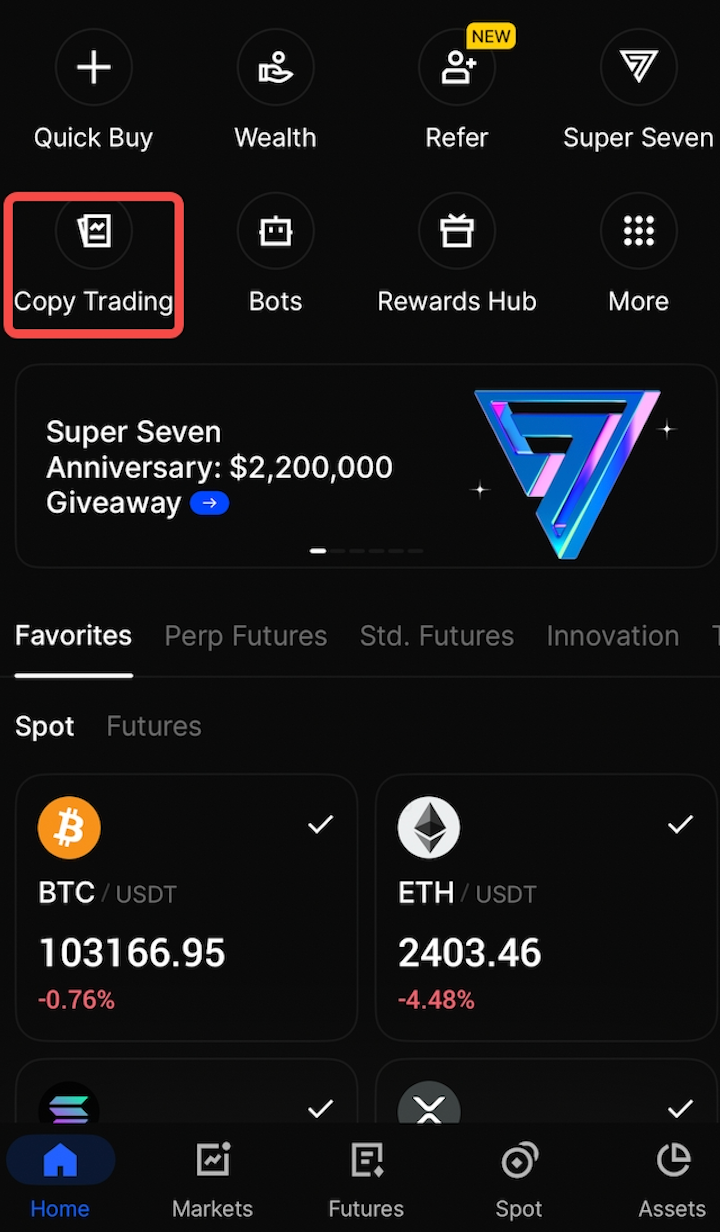Click the blue arrow beside Giveaway
The image size is (720, 1232).
[x=210, y=503]
